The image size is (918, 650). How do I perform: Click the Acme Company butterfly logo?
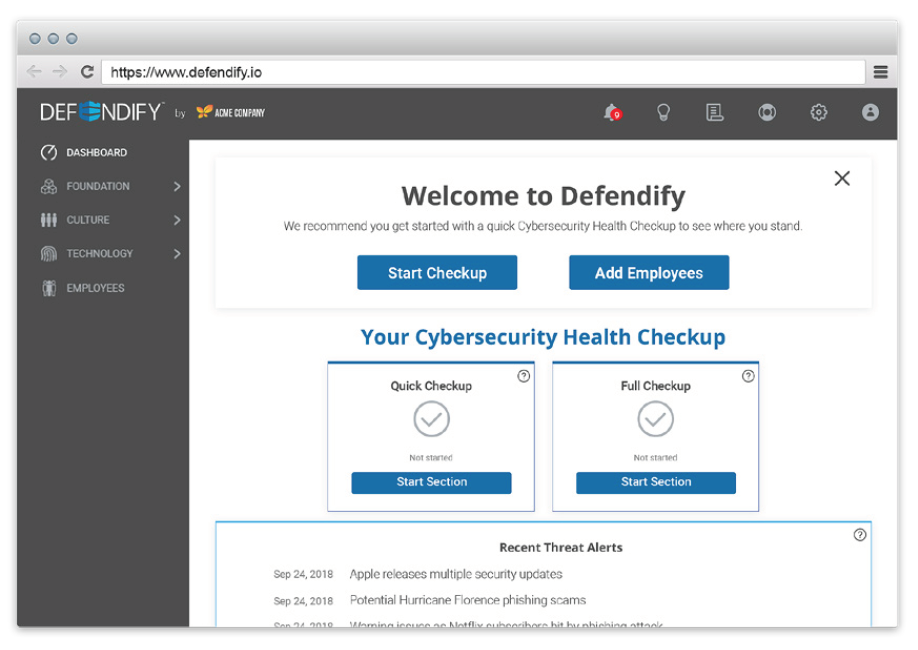pos(230,112)
